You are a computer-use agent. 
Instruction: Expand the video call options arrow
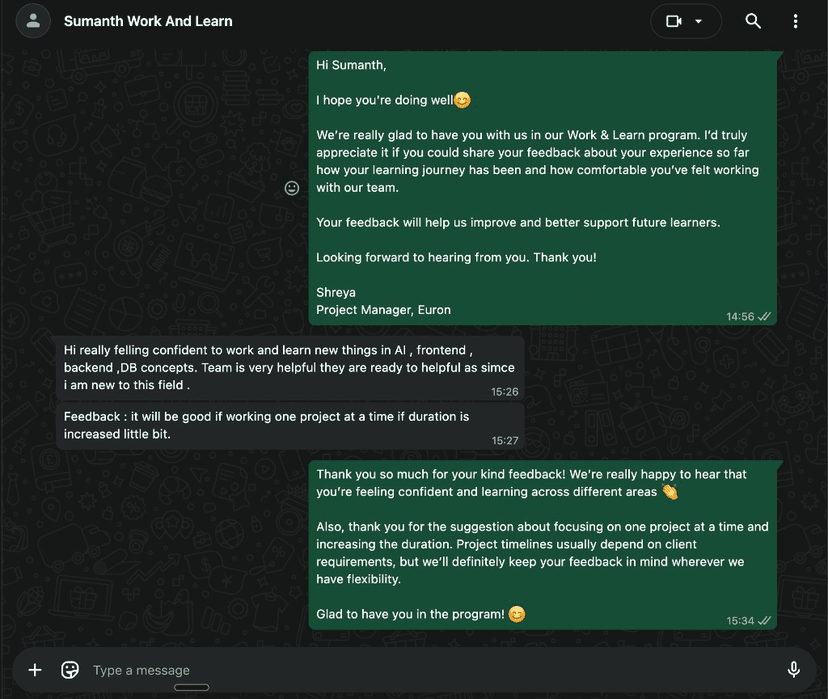point(699,21)
